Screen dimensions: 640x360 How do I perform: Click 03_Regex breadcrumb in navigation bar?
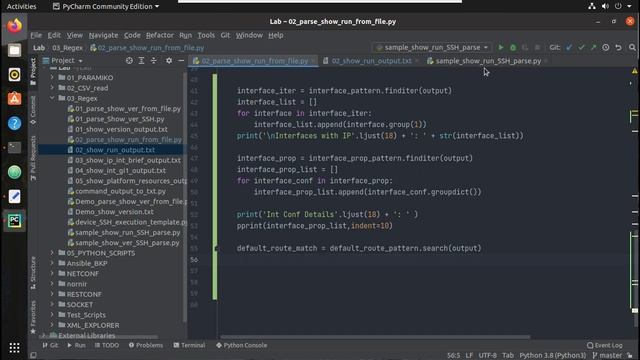click(67, 48)
